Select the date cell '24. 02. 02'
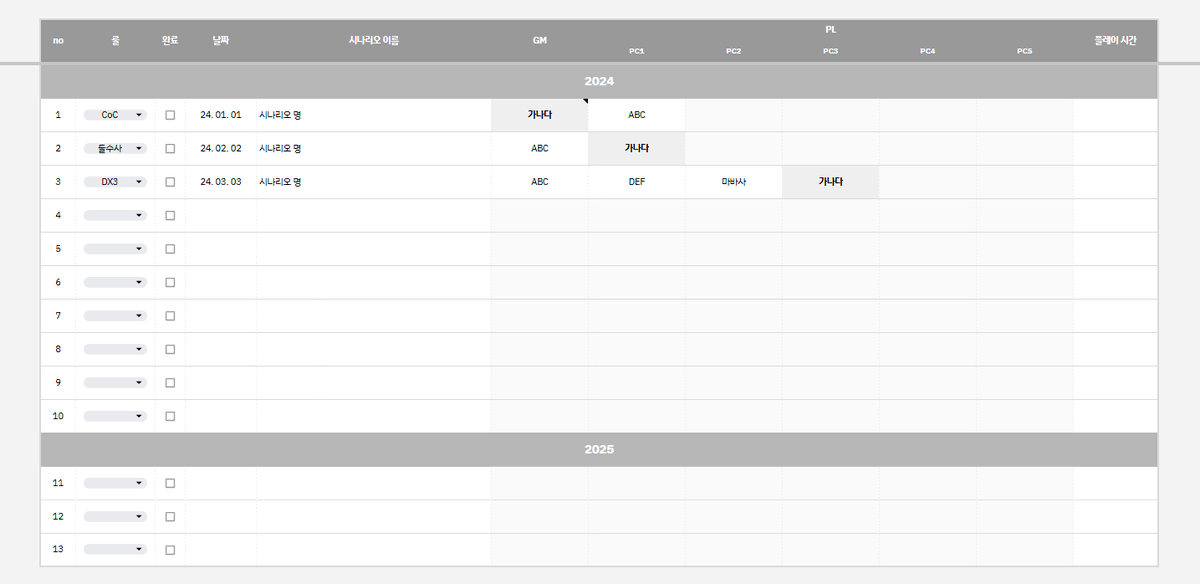This screenshot has height=584, width=1200. click(x=221, y=148)
